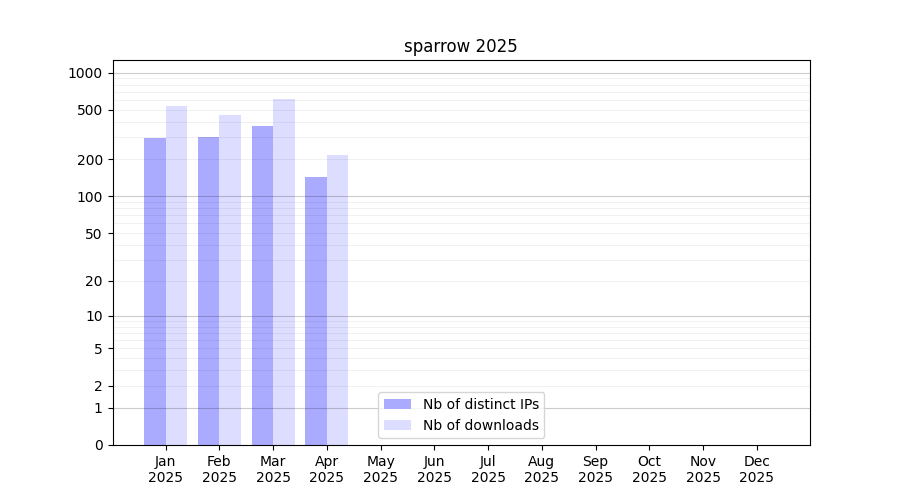This screenshot has width=900, height=500.
Task: Select the February distinct IPs bar
Action: (x=208, y=291)
